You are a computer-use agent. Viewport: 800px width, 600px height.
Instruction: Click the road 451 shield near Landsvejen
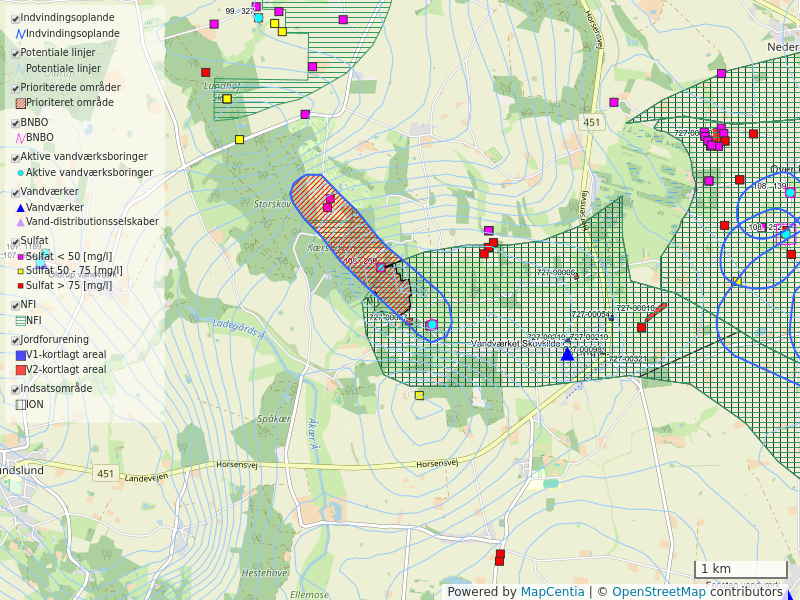106,474
